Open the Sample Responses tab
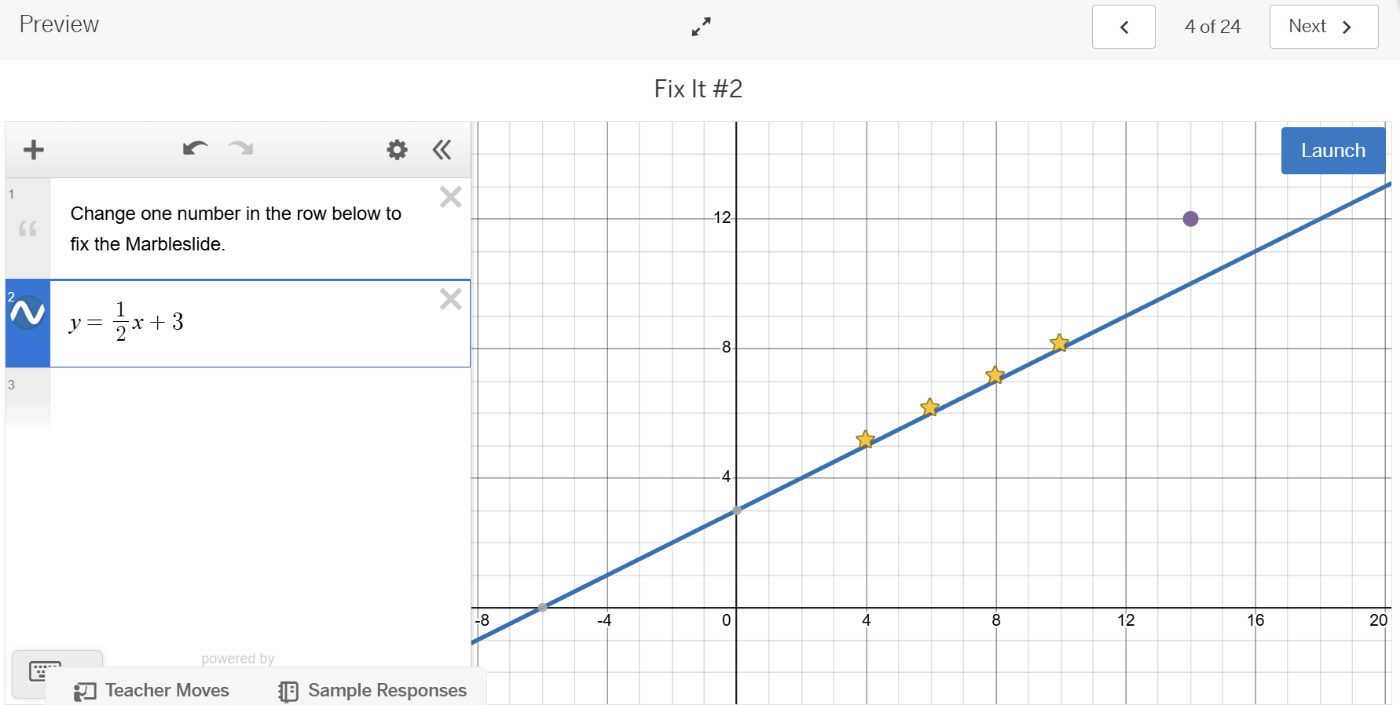1400x705 pixels. (x=373, y=690)
